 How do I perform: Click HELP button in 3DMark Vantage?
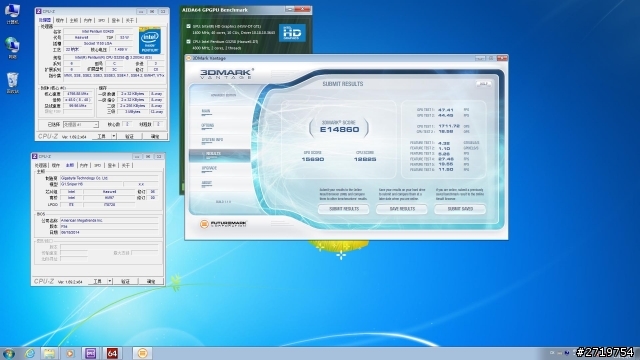(484, 84)
